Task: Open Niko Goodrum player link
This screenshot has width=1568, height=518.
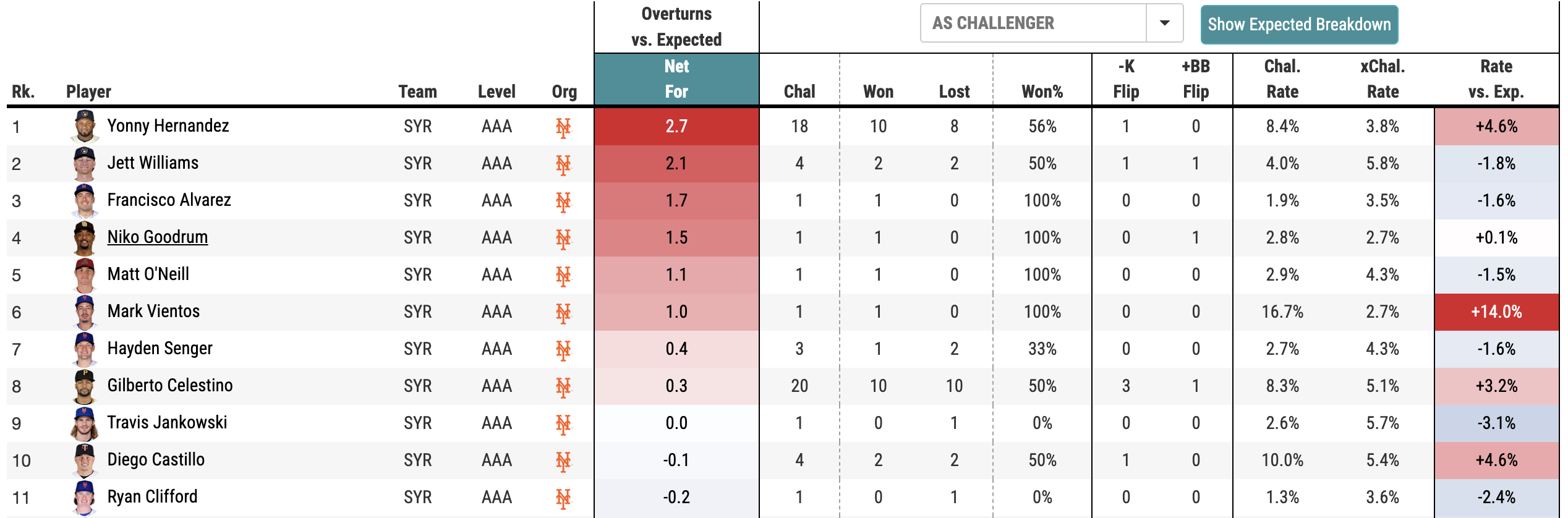Action: [158, 237]
